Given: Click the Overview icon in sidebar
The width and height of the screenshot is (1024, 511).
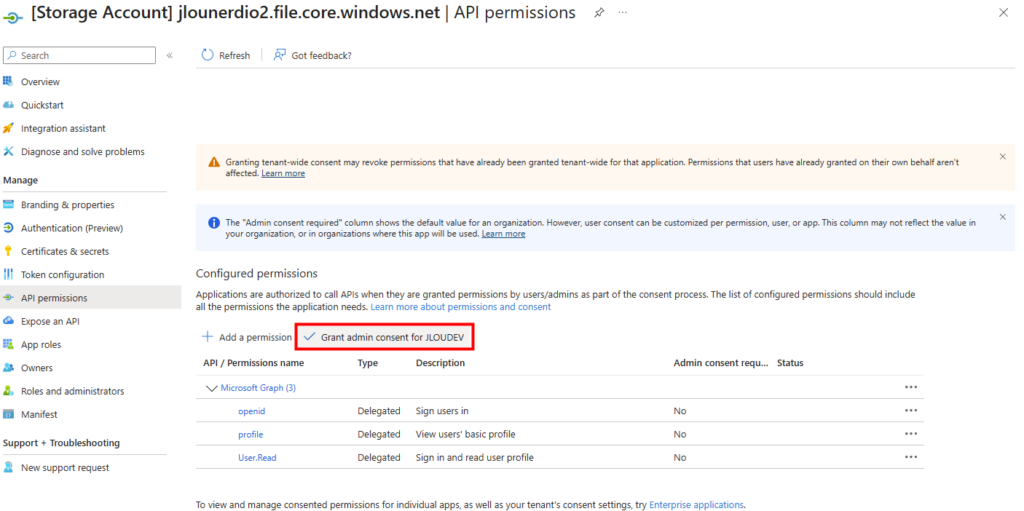Looking at the screenshot, I should [x=8, y=82].
